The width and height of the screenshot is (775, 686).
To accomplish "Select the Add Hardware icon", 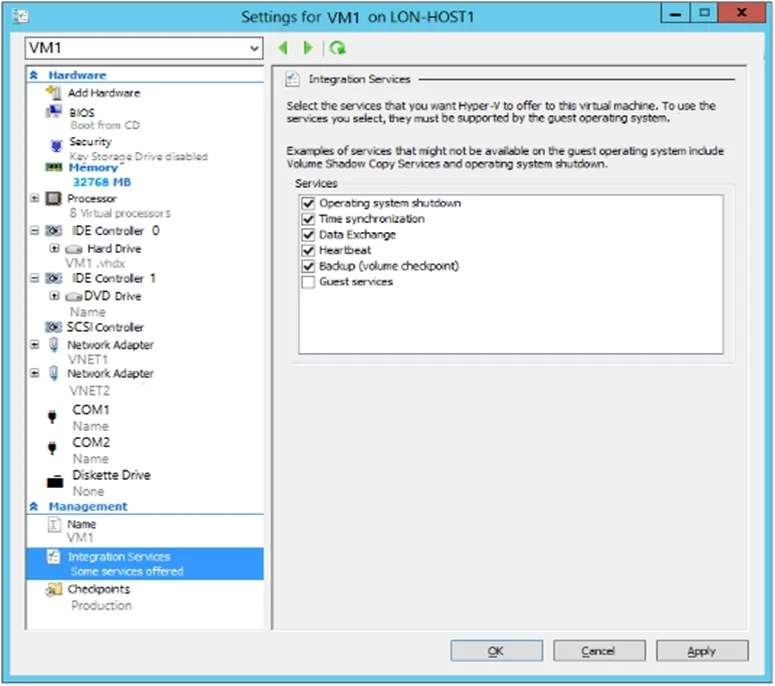I will coord(53,92).
